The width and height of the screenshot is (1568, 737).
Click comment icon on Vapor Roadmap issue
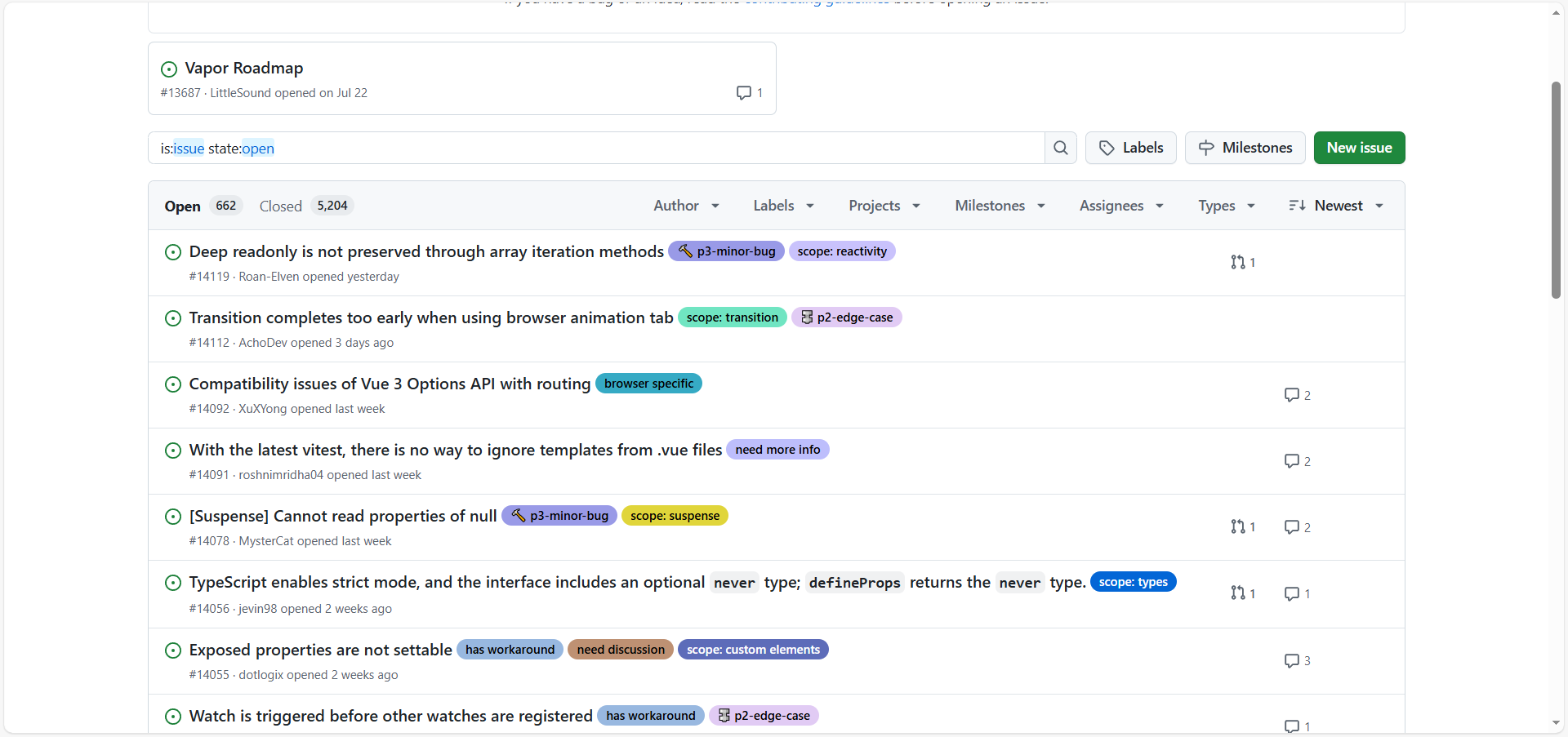(x=744, y=93)
